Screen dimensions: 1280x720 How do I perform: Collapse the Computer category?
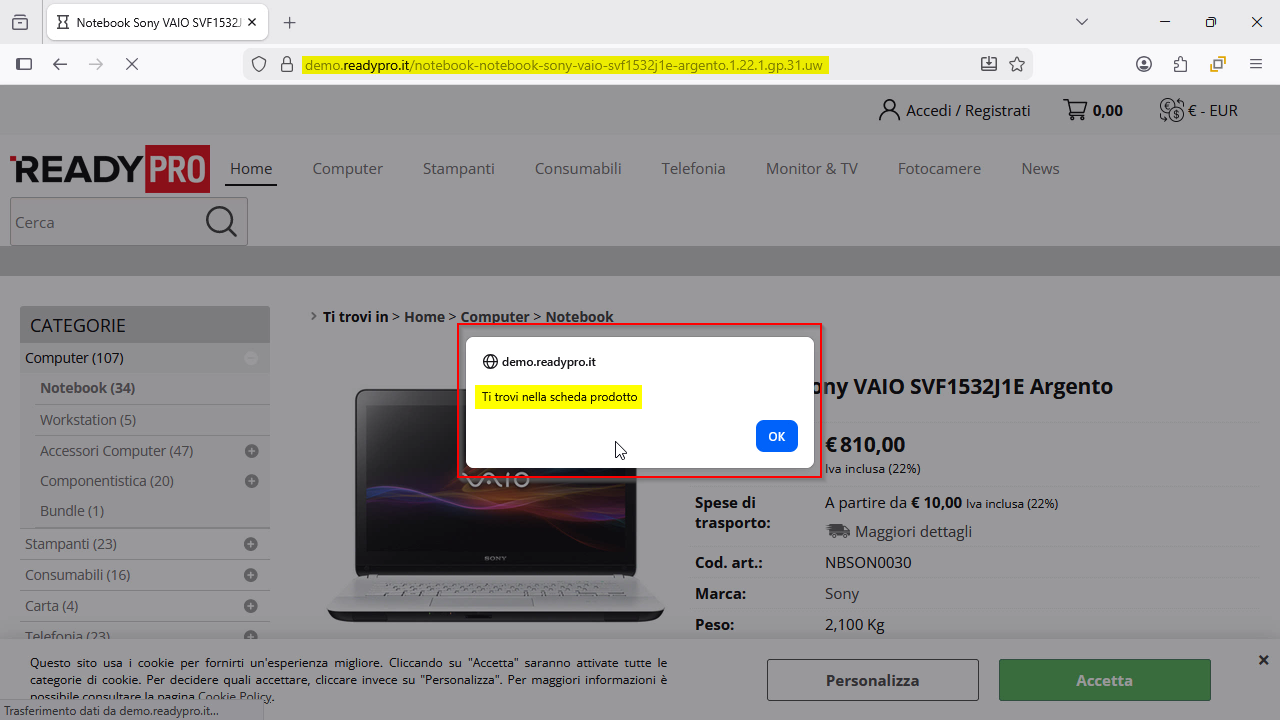tap(251, 358)
